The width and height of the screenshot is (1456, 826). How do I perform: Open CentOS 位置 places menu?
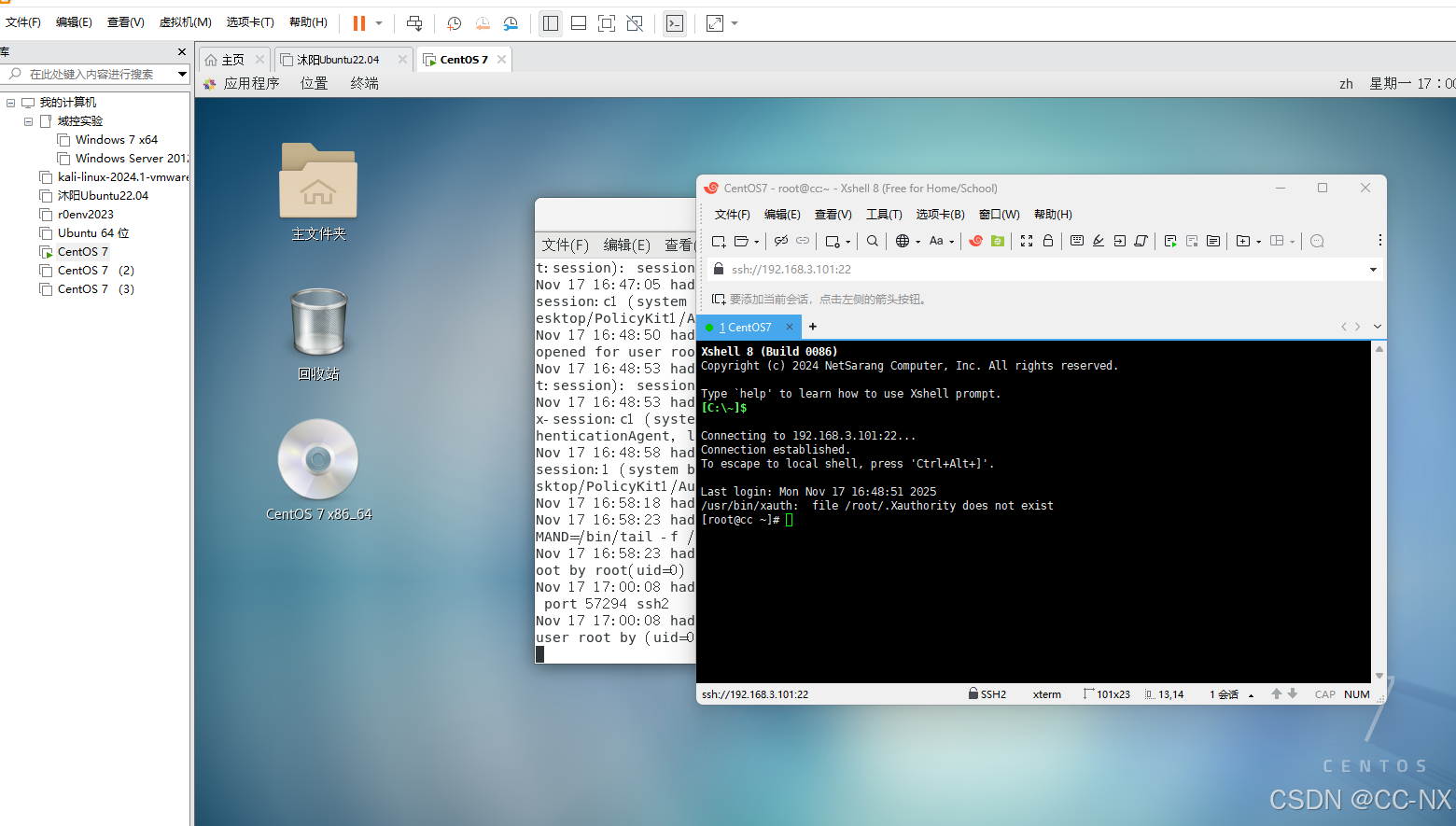pos(314,84)
